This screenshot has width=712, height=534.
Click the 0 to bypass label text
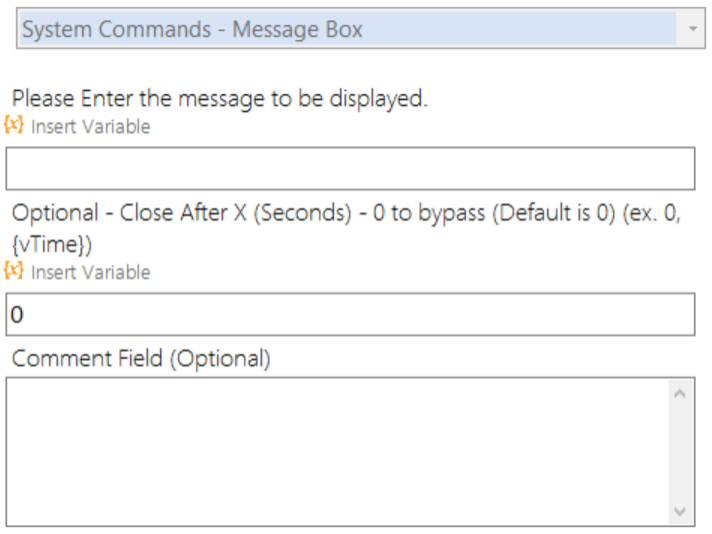[x=429, y=213]
